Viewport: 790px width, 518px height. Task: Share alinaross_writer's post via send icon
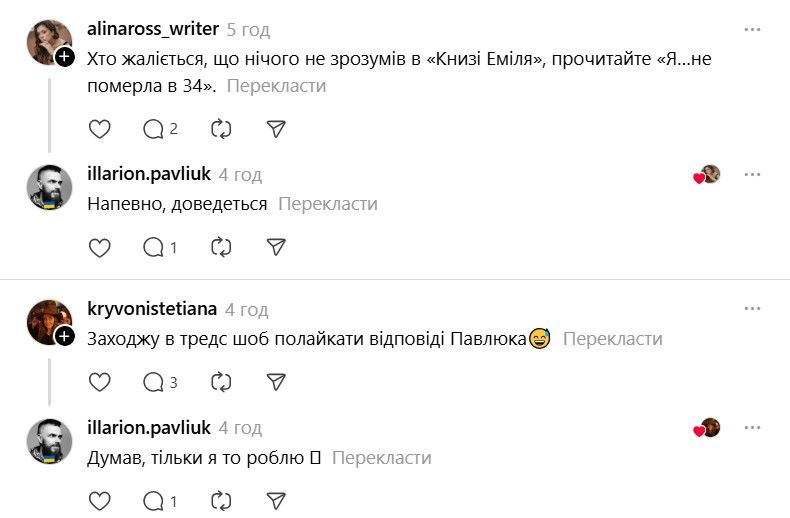pos(278,129)
